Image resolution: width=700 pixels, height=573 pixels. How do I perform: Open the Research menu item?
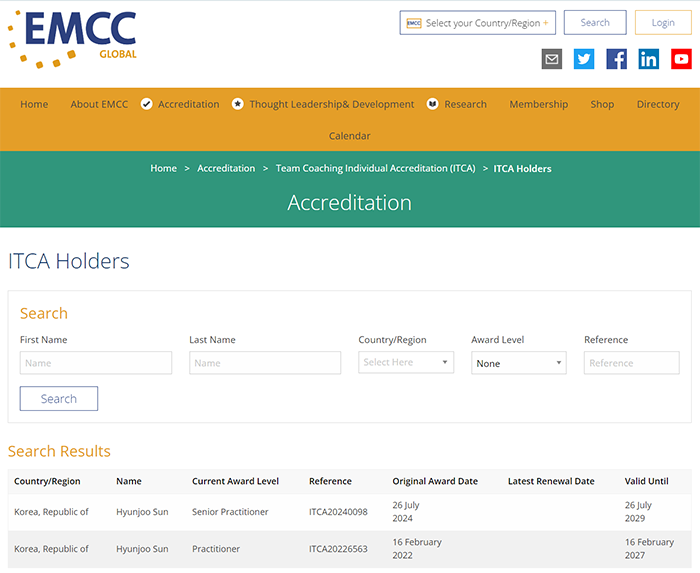click(465, 104)
